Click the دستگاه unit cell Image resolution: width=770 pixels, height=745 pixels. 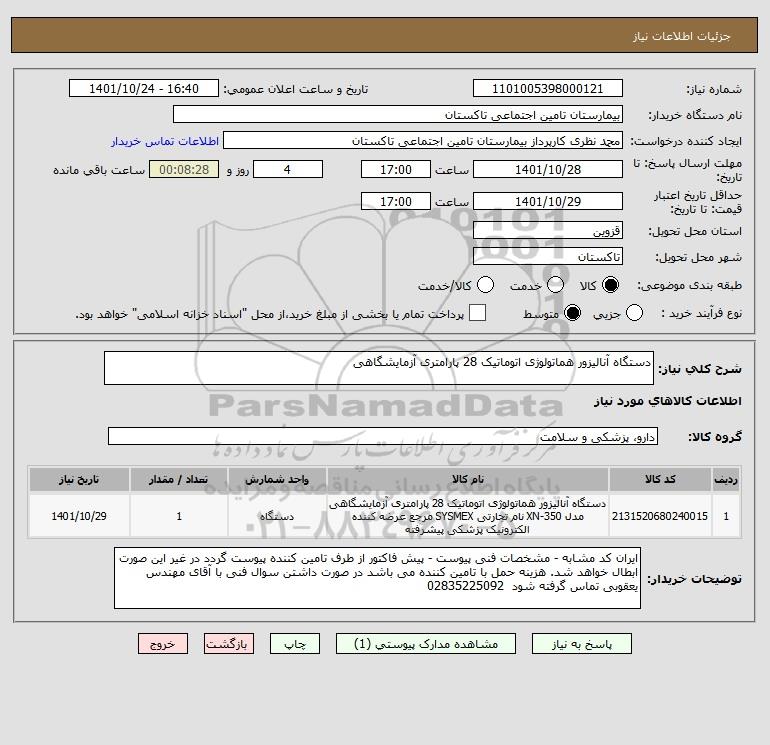point(277,516)
